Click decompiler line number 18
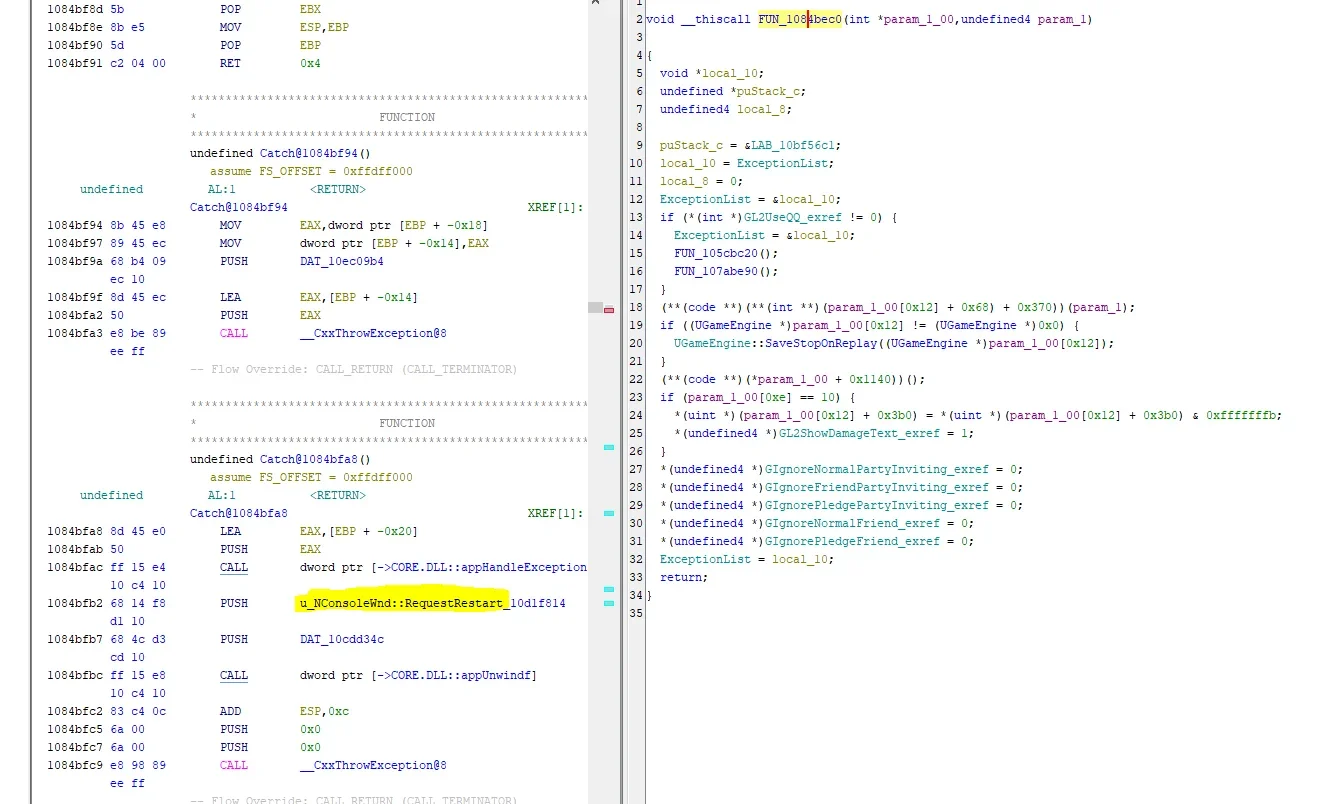The image size is (1335, 804). click(637, 307)
